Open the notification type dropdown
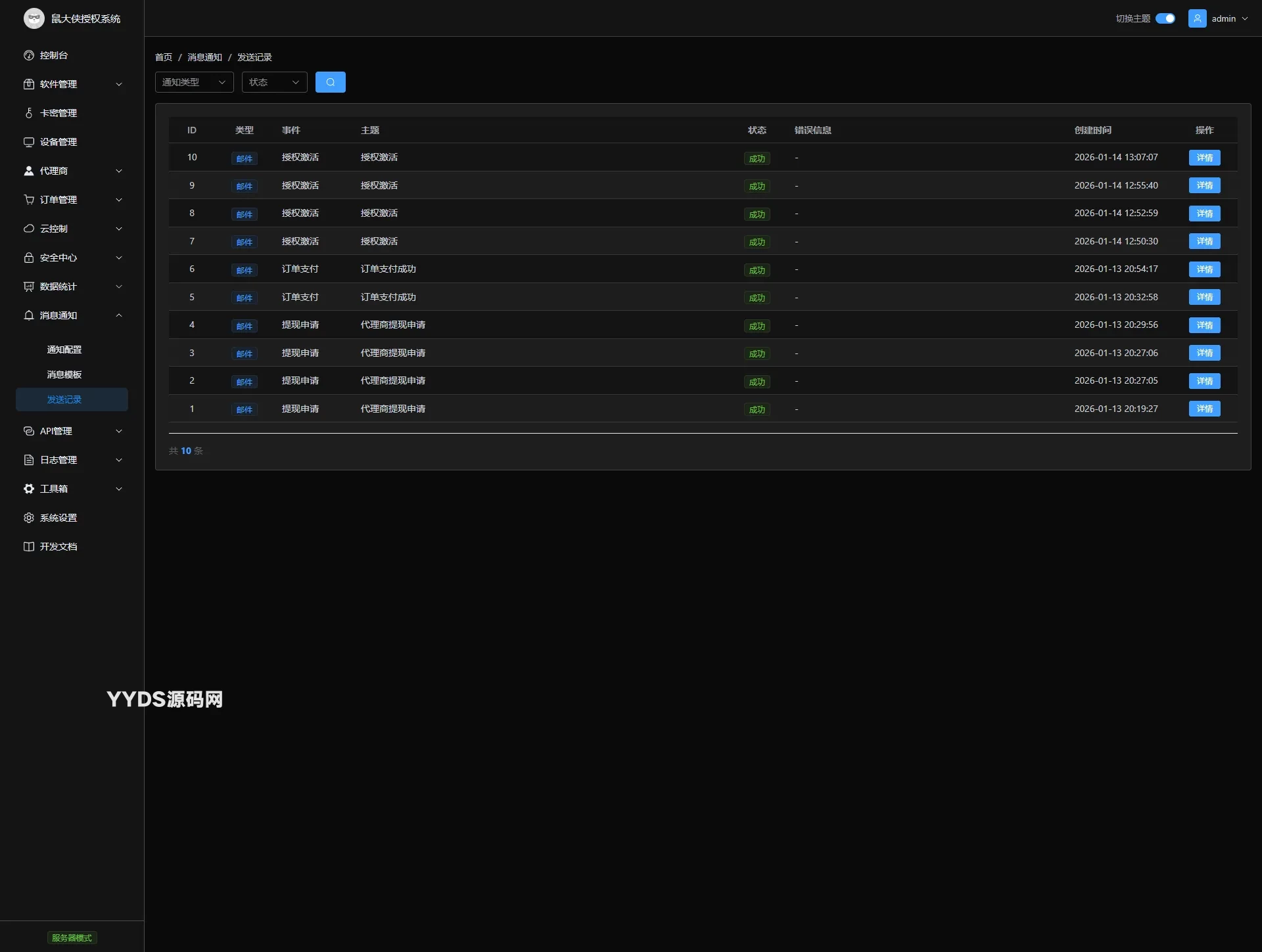Screen dimensions: 1262x952 tap(194, 82)
